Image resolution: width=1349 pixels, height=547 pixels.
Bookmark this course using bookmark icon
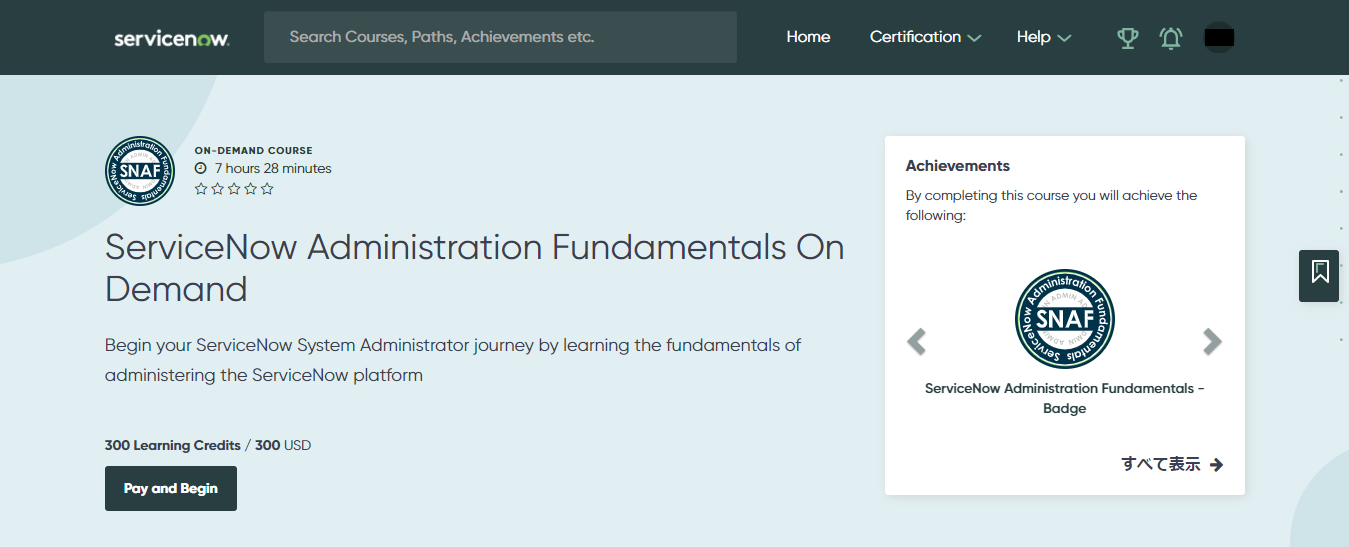pos(1319,272)
